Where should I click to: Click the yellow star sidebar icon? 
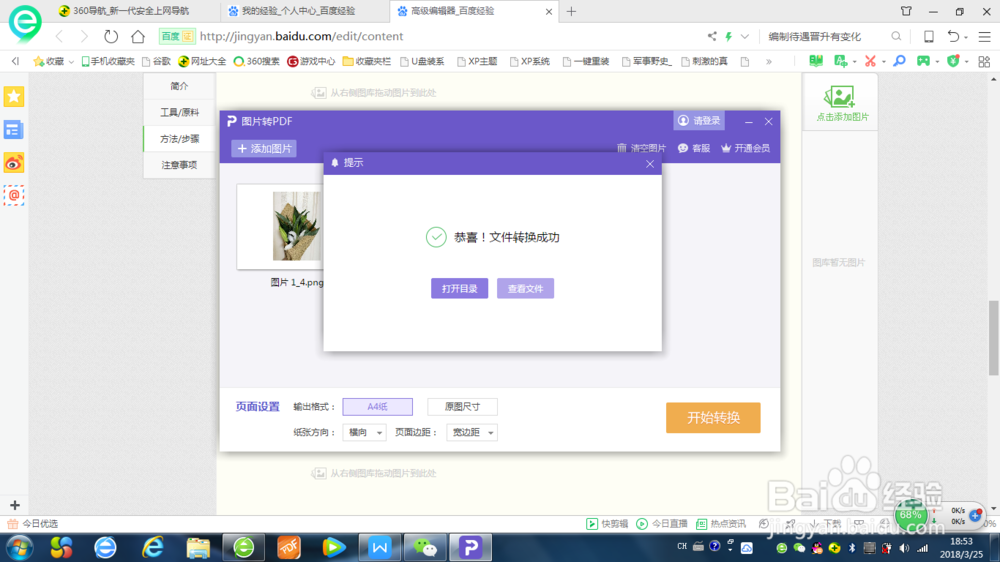[x=13, y=97]
